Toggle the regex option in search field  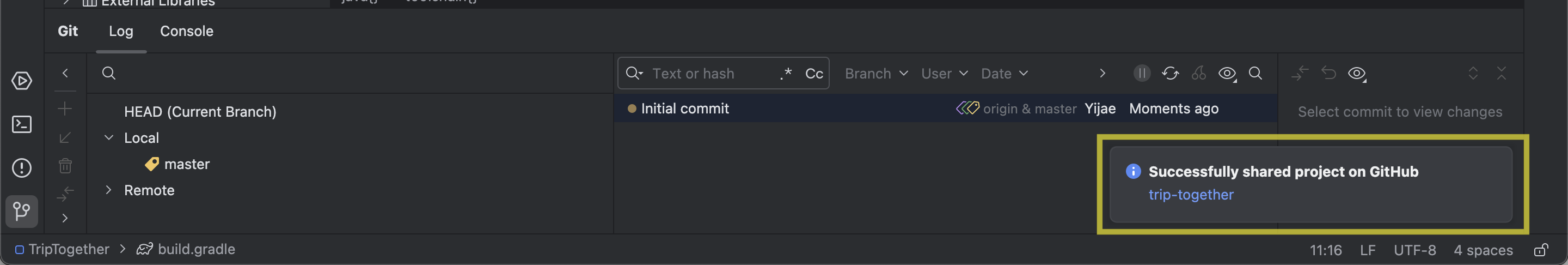click(786, 73)
